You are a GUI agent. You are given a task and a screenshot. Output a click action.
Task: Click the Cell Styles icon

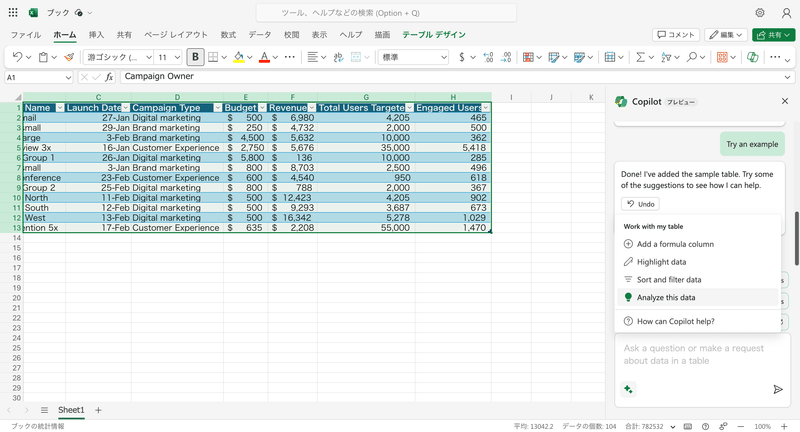[579, 57]
